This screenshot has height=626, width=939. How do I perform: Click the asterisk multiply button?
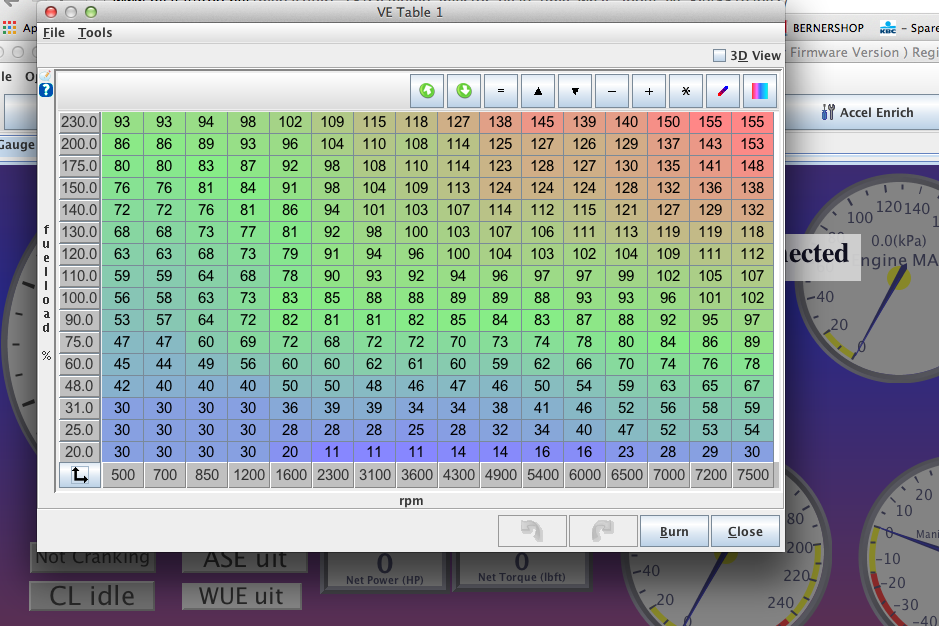[x=686, y=91]
